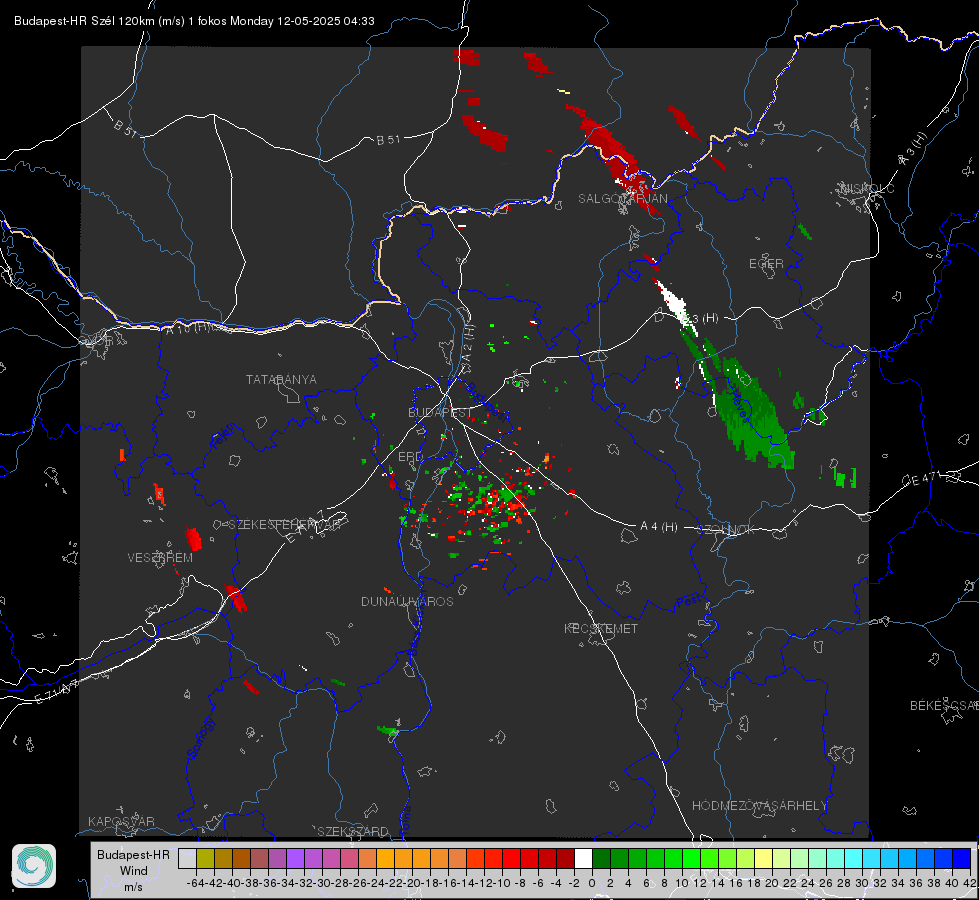
Task: Click the VESZPREM city label
Action: click(160, 557)
